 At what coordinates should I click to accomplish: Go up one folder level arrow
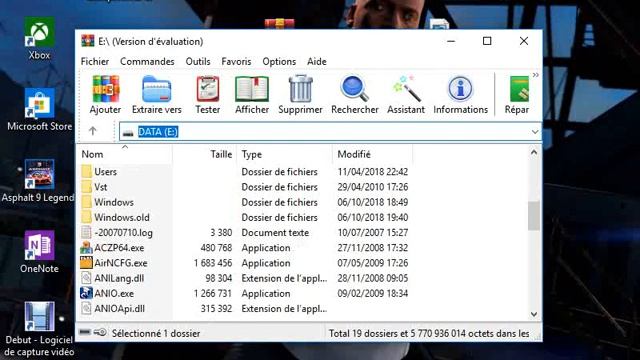pyautogui.click(x=93, y=131)
